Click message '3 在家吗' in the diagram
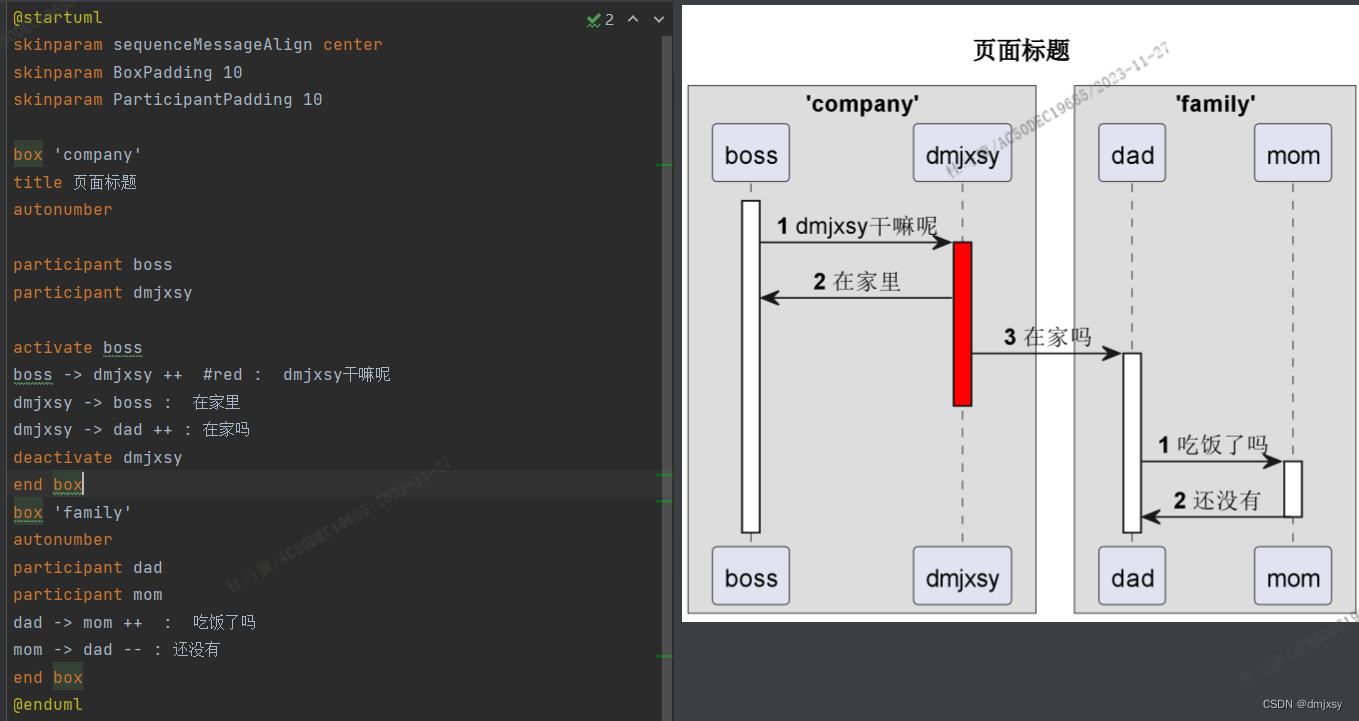Viewport: 1359px width, 721px height. (1047, 338)
